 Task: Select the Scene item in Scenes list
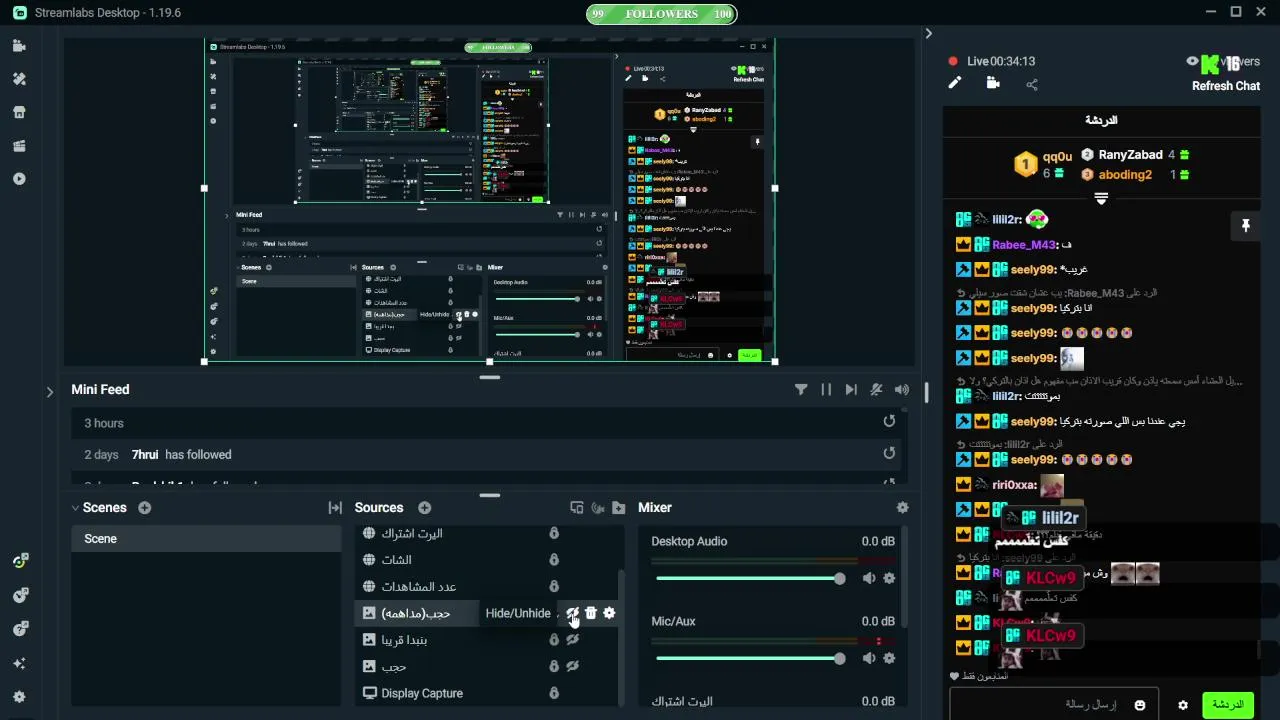(x=206, y=538)
